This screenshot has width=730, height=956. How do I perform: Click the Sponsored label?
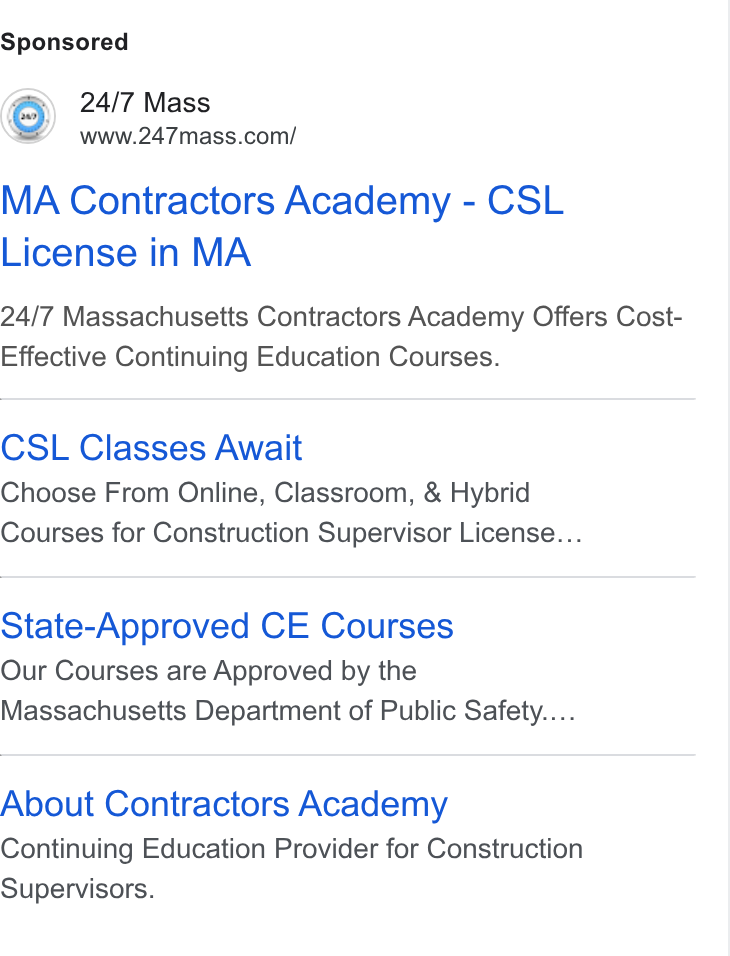click(64, 42)
